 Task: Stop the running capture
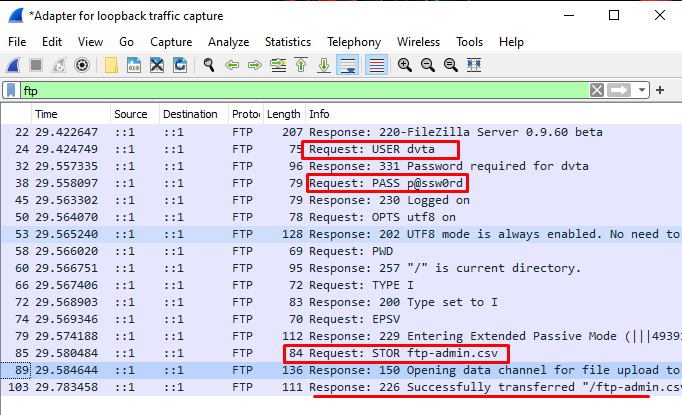[x=36, y=65]
